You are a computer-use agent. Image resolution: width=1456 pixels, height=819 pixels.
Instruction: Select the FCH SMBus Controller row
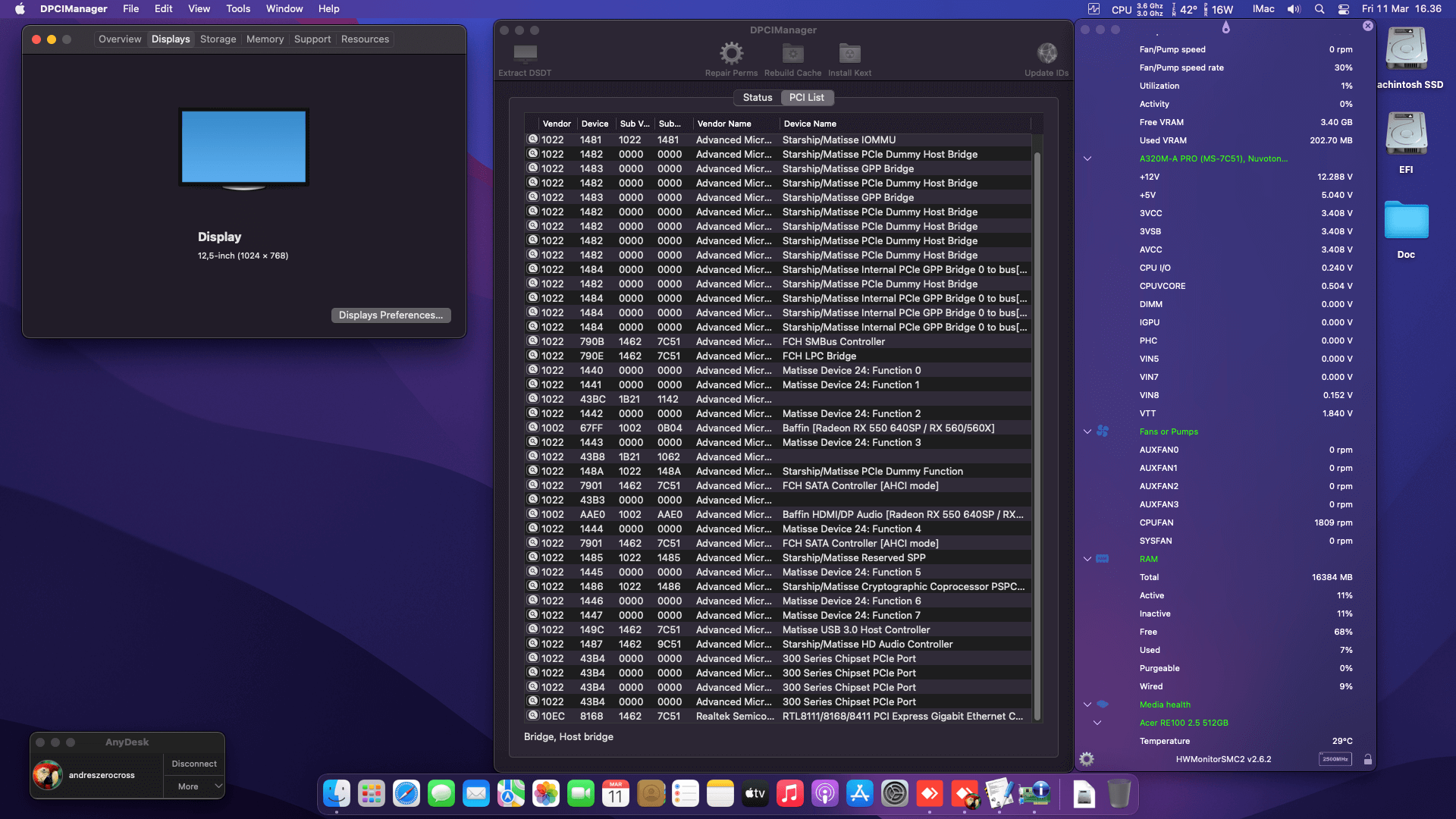[777, 341]
